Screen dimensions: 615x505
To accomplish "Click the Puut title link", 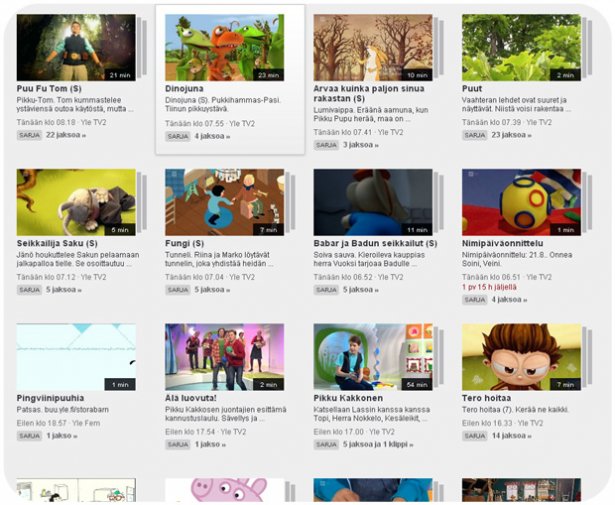I will (x=472, y=89).
